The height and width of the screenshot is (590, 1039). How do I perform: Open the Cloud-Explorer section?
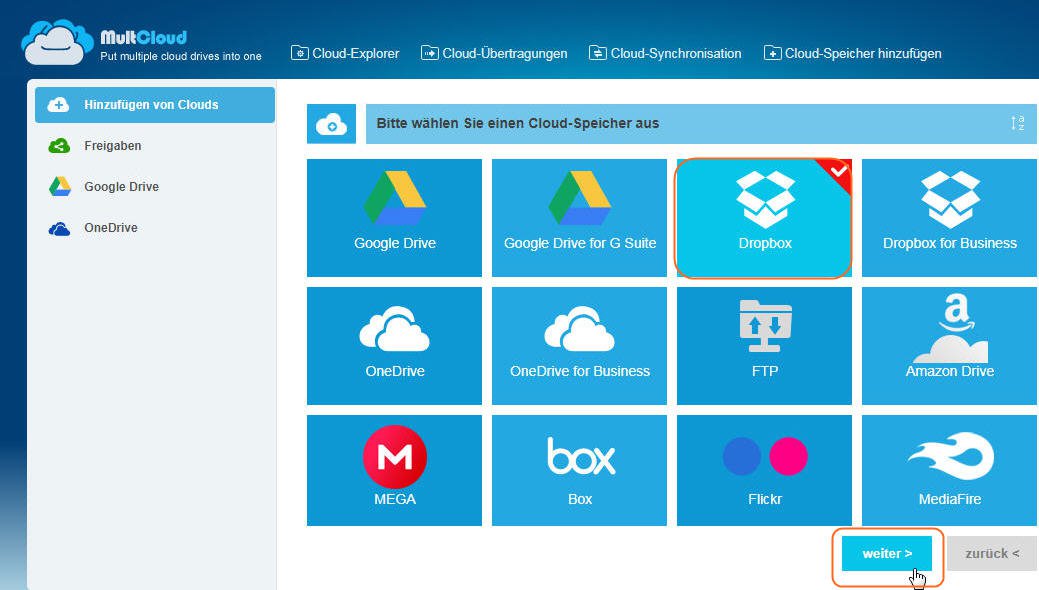(x=345, y=52)
